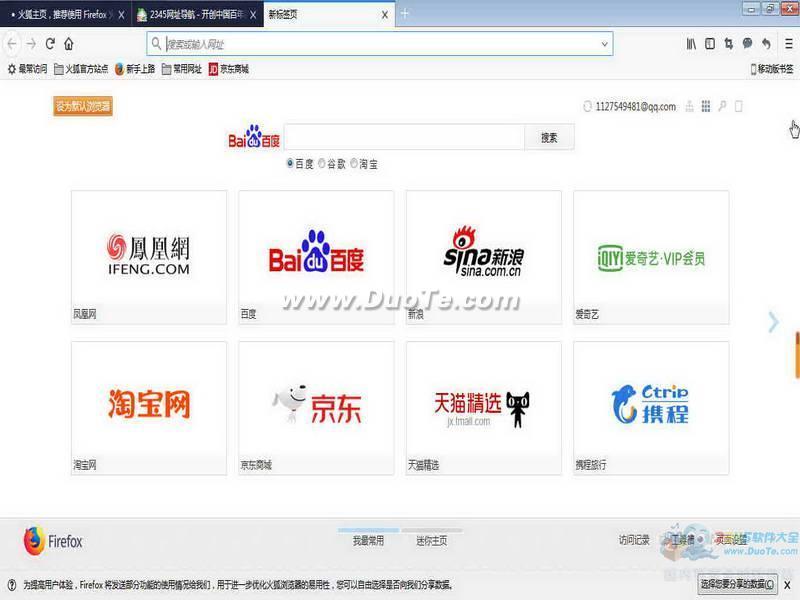
Task: Open the 淘宝网 tile
Action: 148,408
